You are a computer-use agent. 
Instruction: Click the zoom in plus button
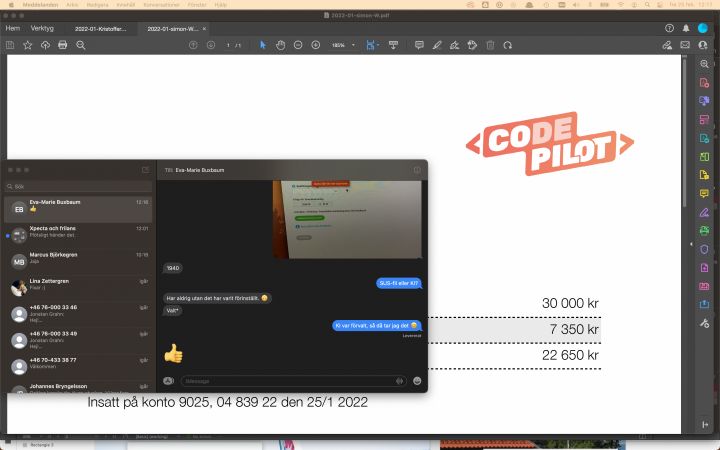(316, 45)
